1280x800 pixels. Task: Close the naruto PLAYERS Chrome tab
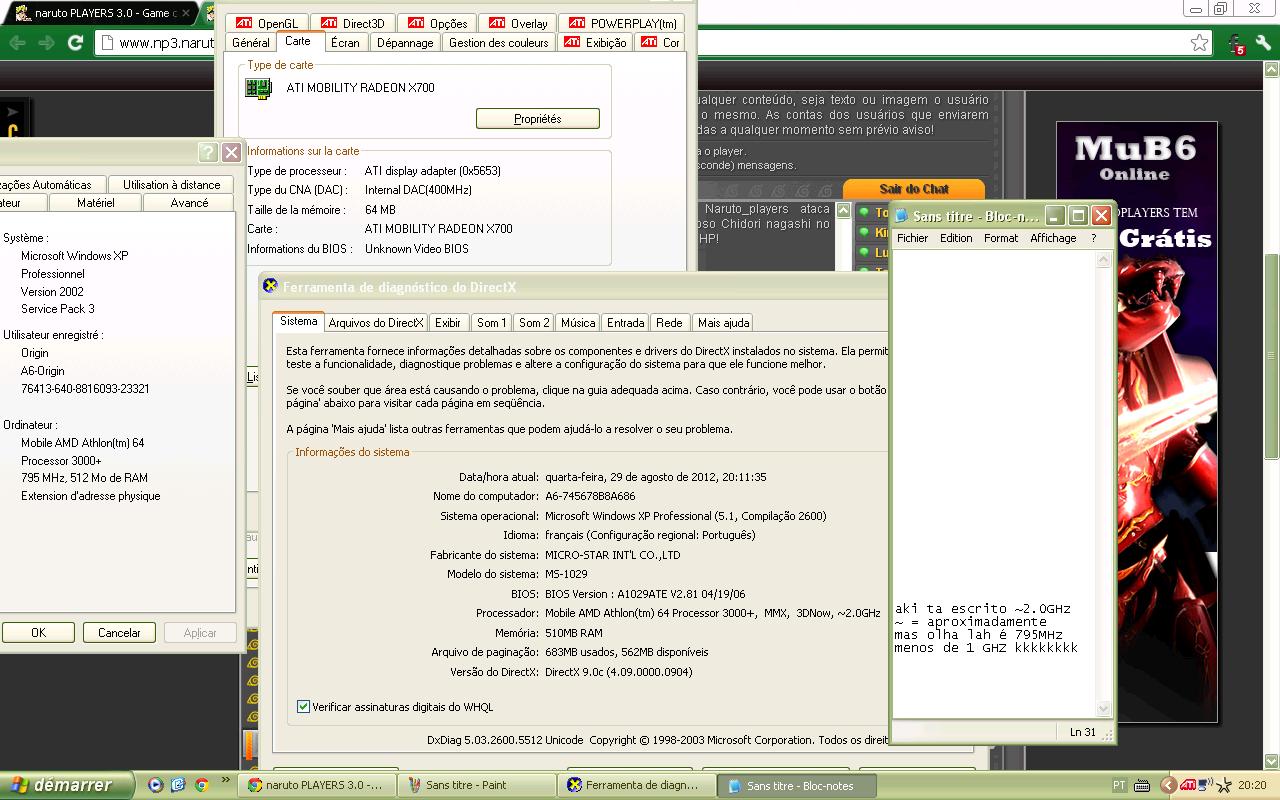[x=185, y=13]
